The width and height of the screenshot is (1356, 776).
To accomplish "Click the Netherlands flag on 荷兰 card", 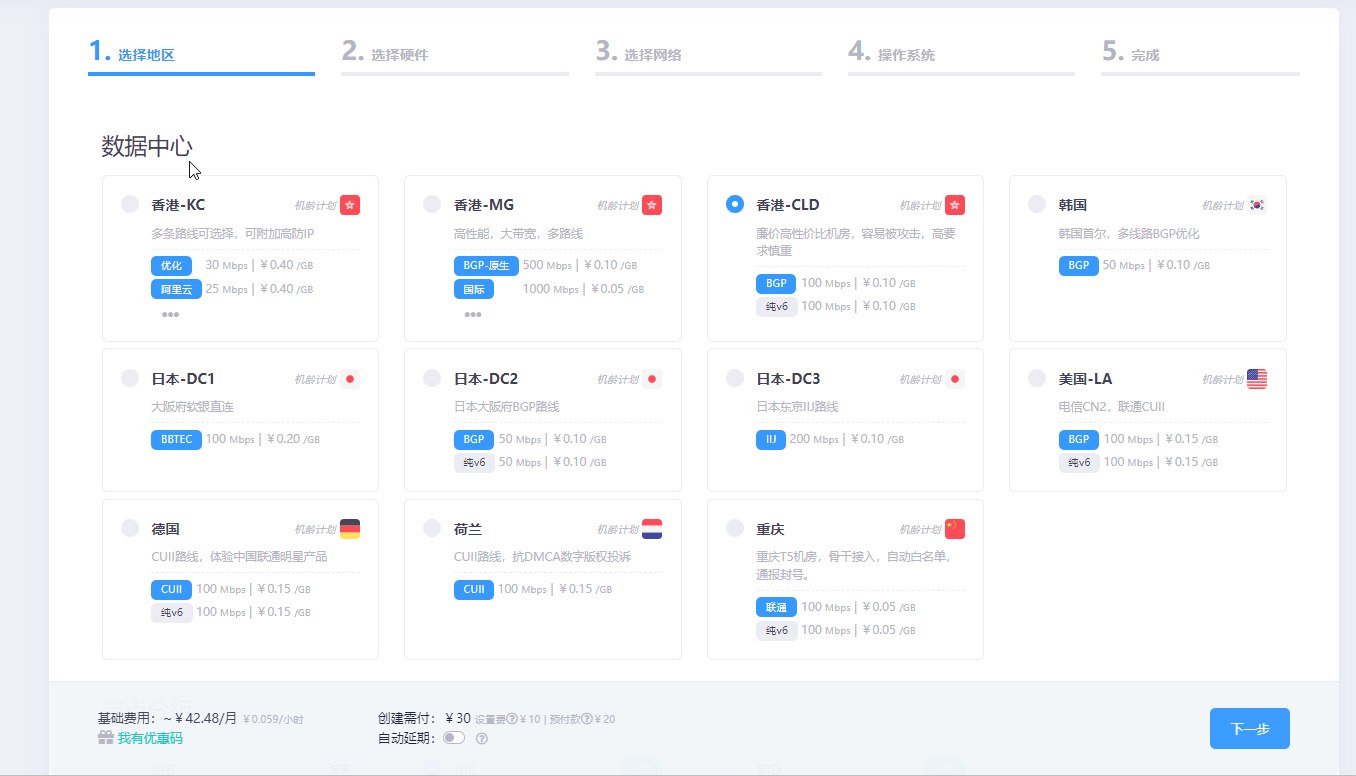I will pos(652,529).
